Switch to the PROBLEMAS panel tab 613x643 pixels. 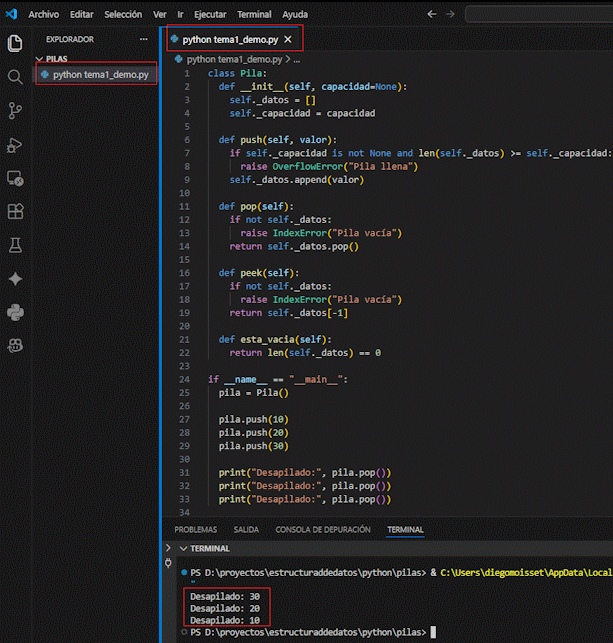pos(195,530)
